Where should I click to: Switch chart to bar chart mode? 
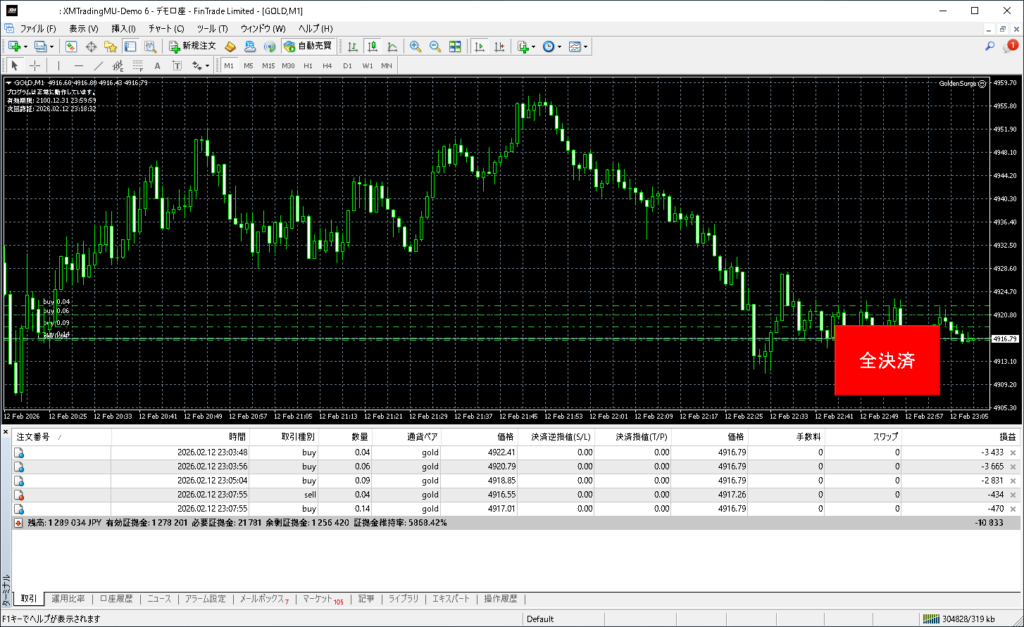pyautogui.click(x=352, y=46)
